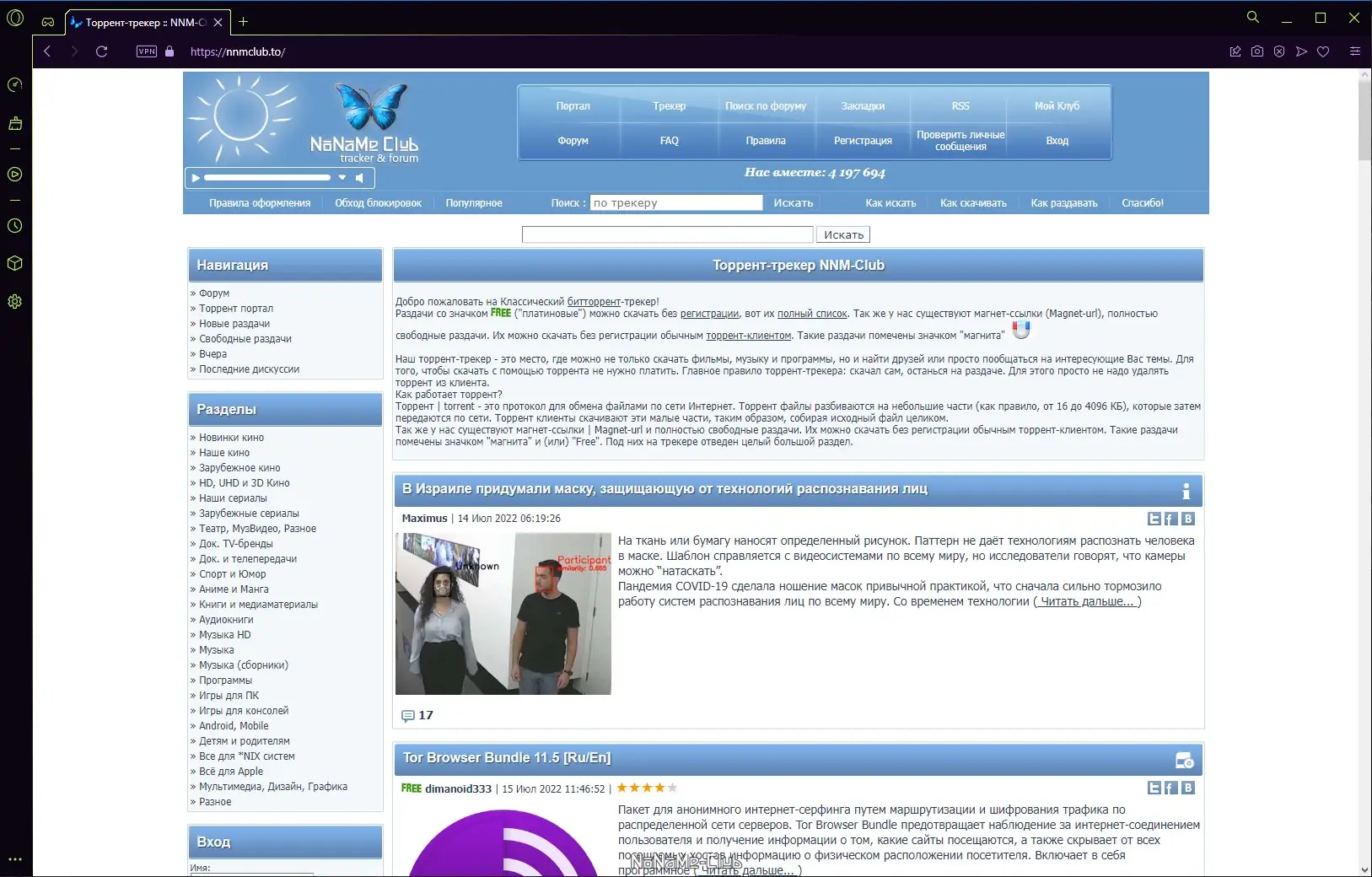Share Tor Browser Bundle post on VK

click(1187, 788)
